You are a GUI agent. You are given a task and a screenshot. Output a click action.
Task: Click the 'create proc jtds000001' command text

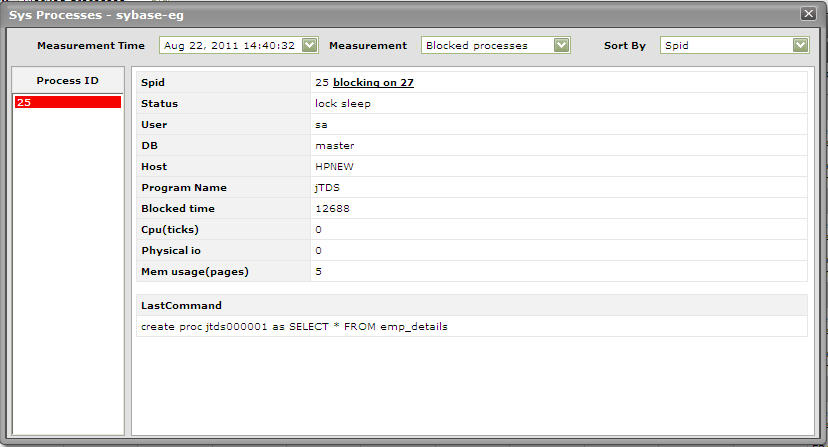294,327
